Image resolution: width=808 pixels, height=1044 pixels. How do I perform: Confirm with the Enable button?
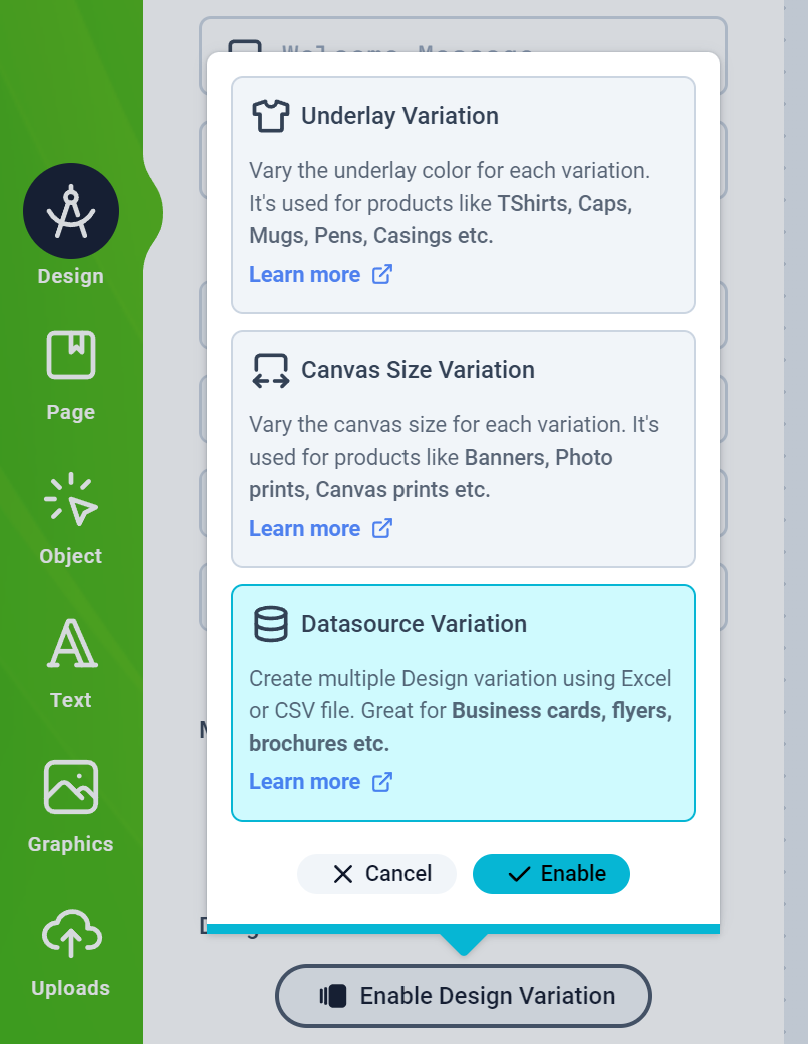(551, 874)
